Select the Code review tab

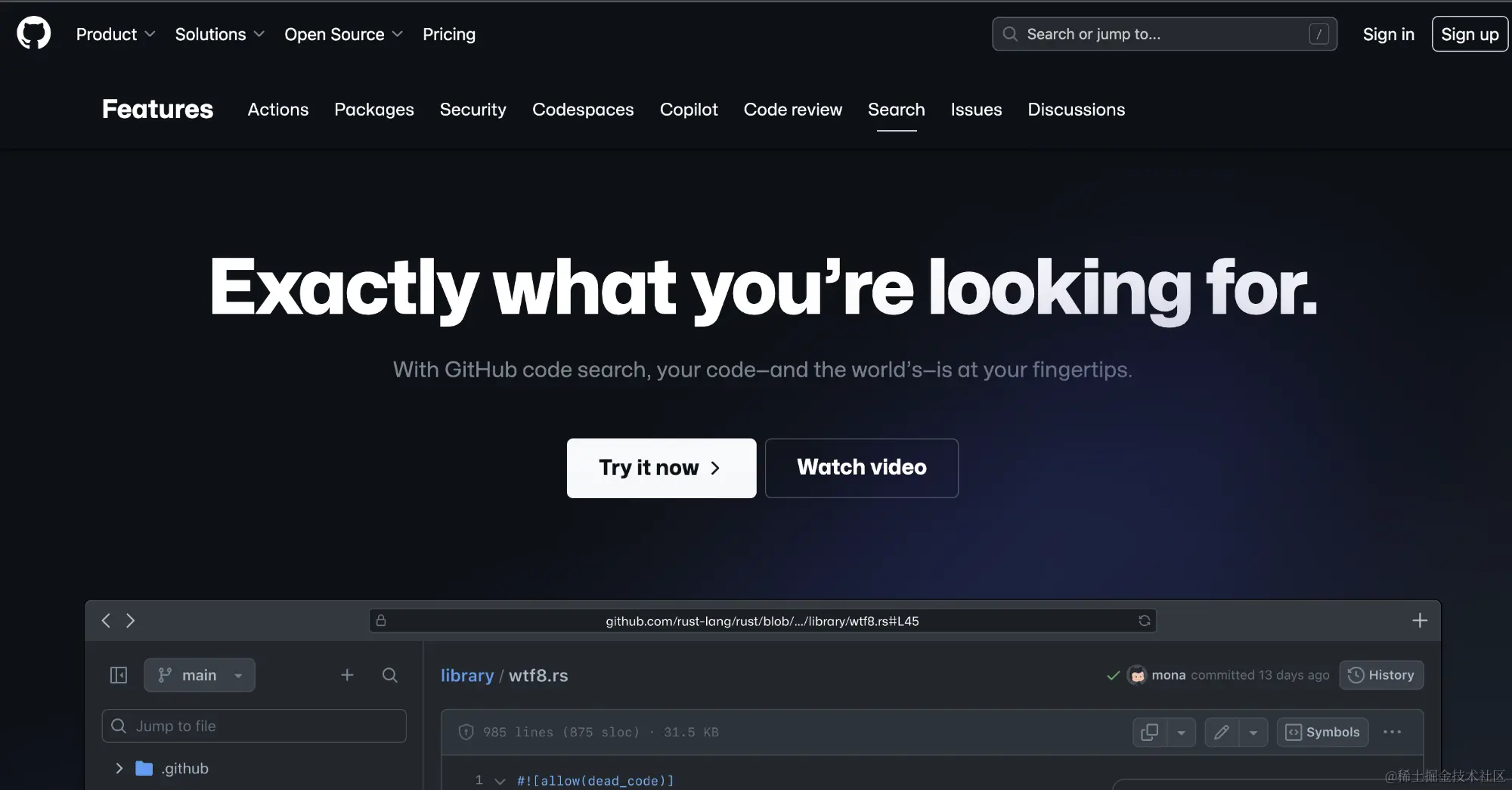pyautogui.click(x=793, y=110)
